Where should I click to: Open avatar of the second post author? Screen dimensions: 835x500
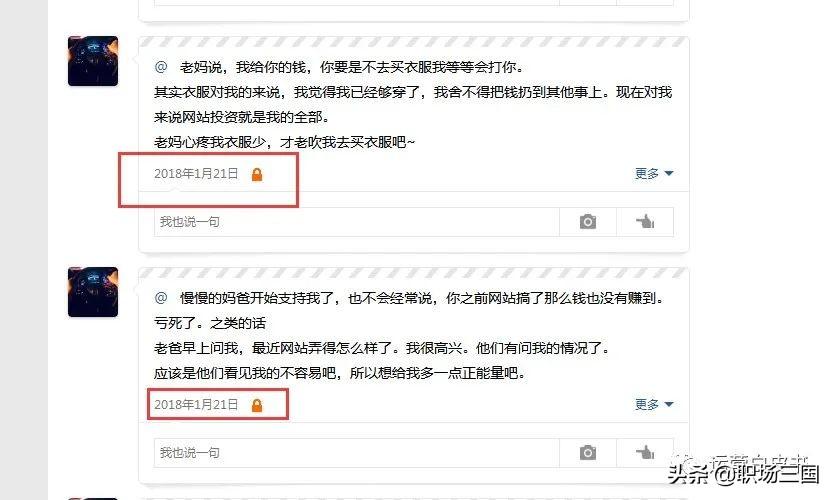(93, 292)
